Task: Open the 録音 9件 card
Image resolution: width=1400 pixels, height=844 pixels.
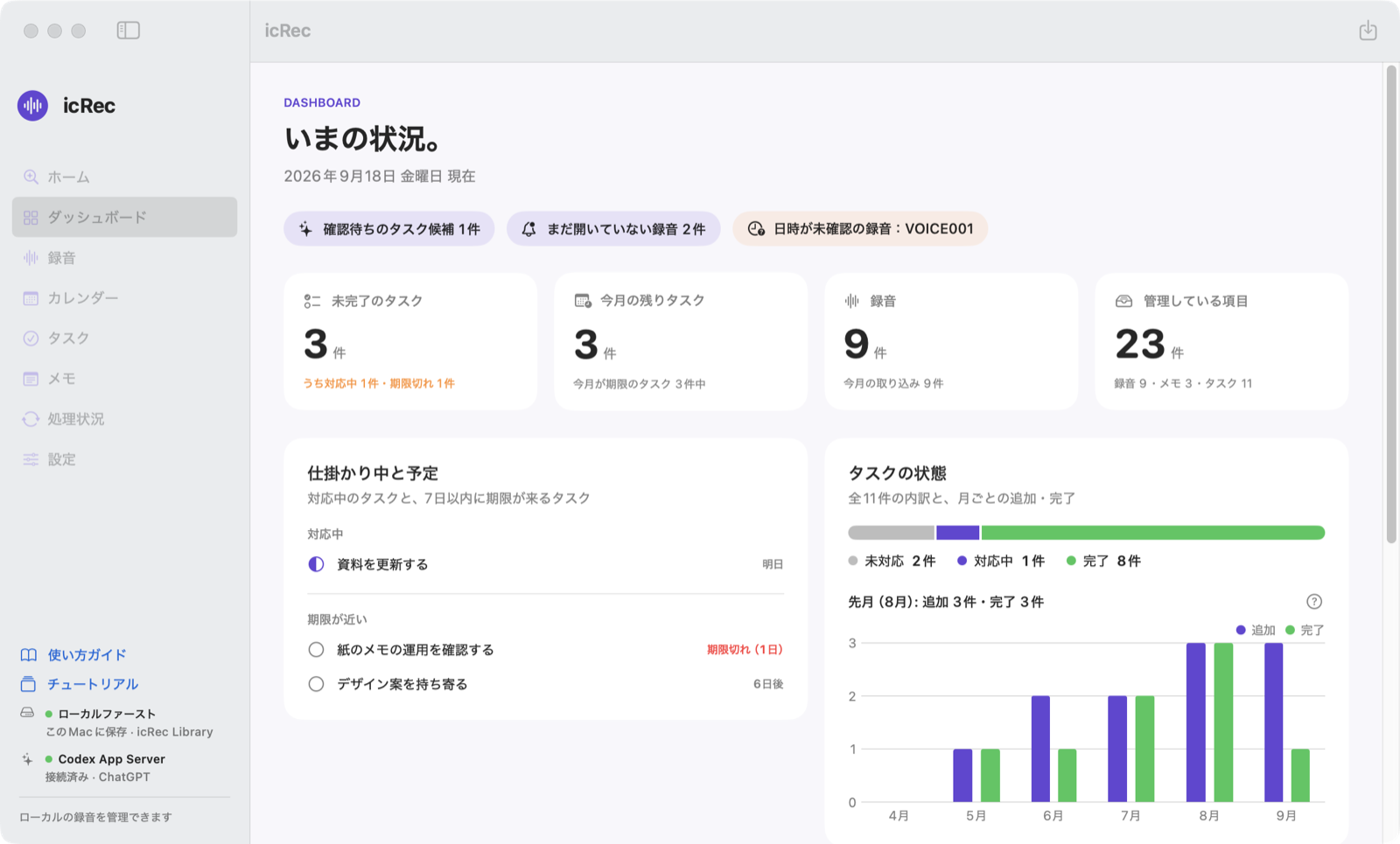Action: point(951,341)
